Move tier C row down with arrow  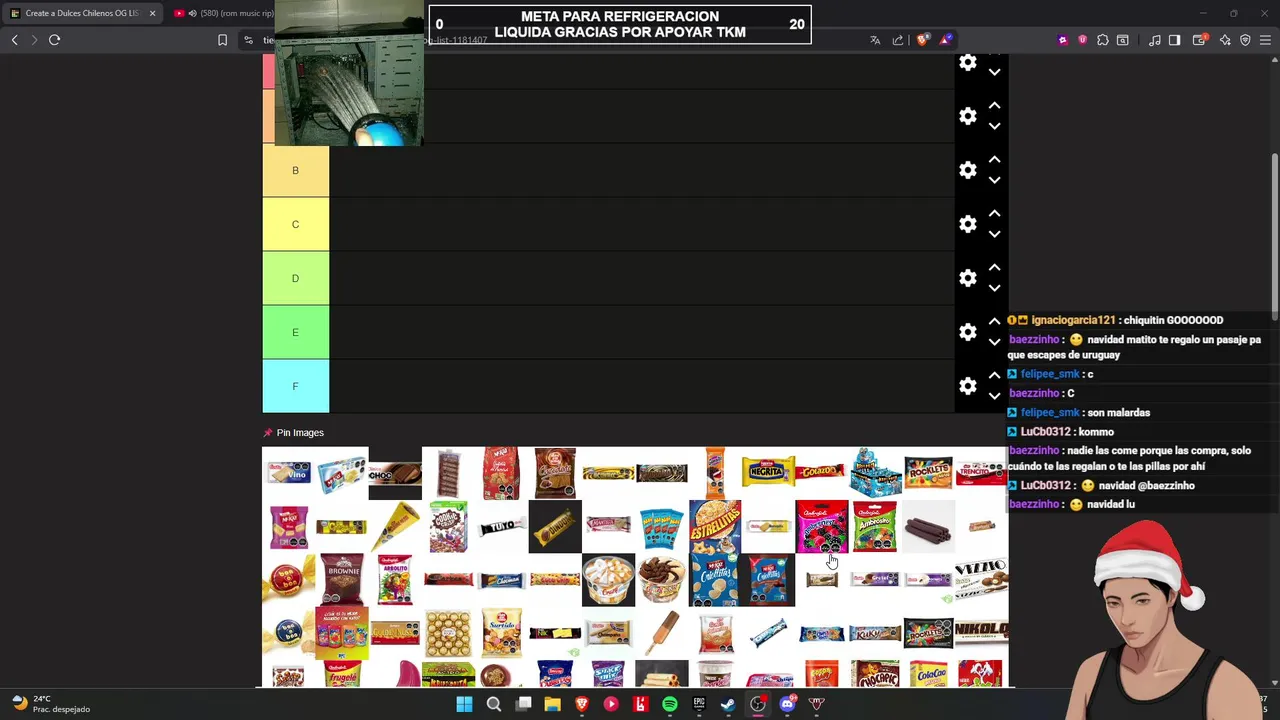point(994,234)
